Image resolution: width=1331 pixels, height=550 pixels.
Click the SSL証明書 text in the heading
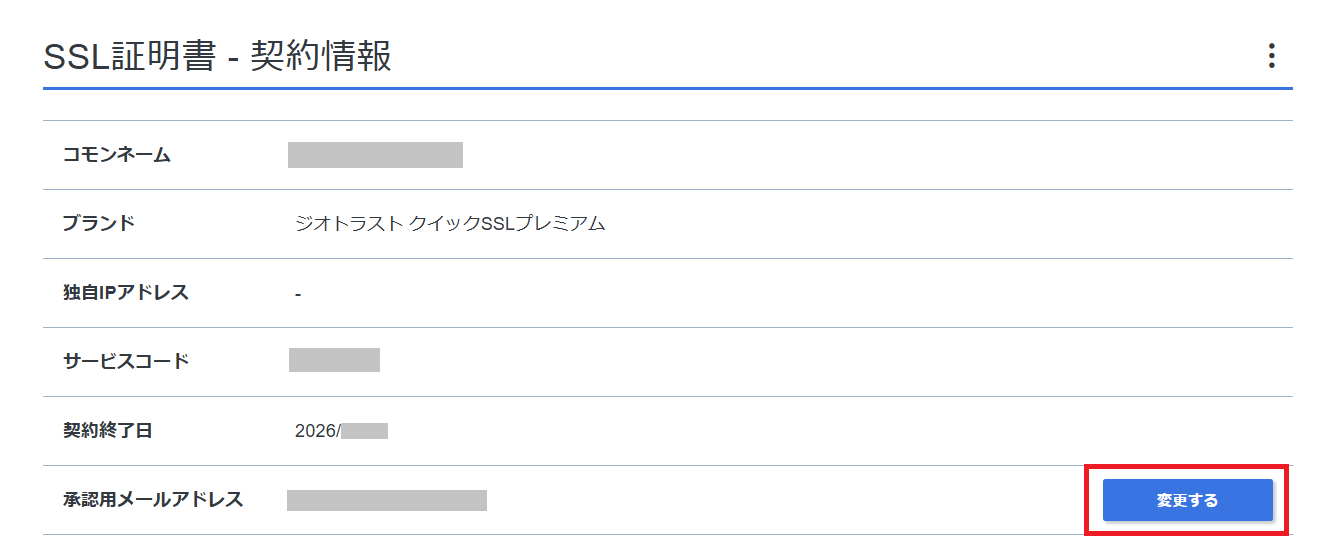[x=129, y=57]
